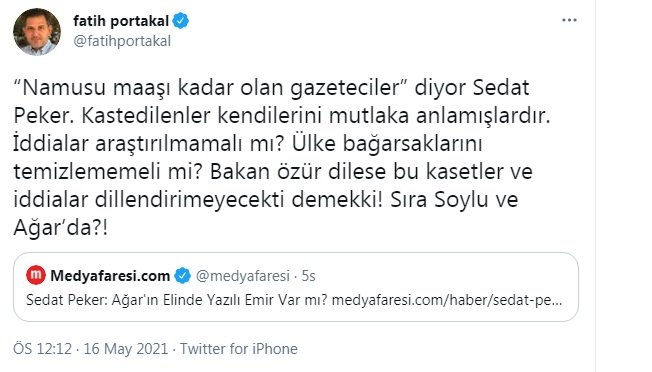Open the fatih portakal display name
This screenshot has width=652, height=372.
(x=121, y=21)
